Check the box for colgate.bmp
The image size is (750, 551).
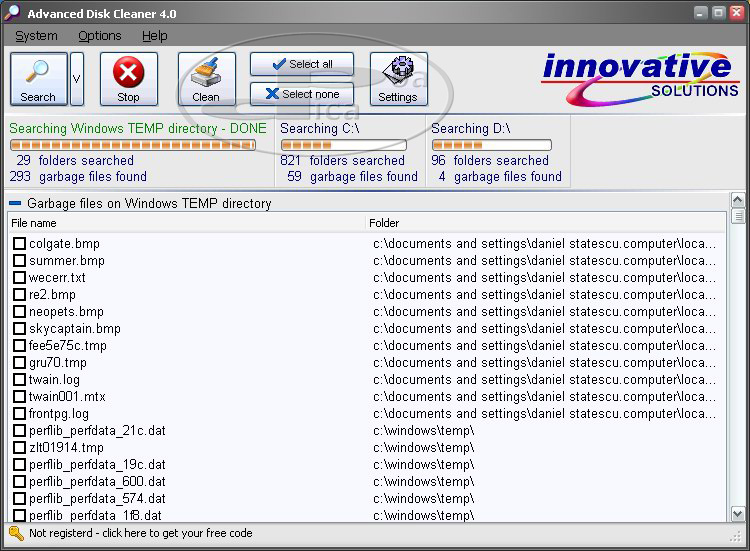19,244
